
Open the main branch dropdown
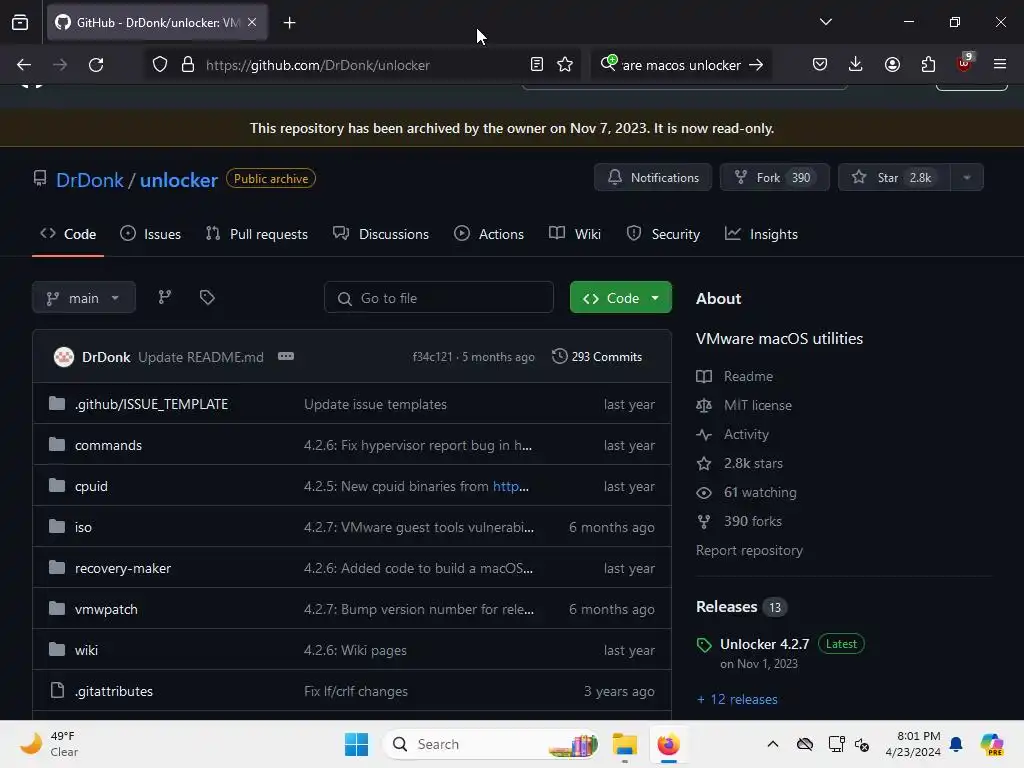click(84, 298)
